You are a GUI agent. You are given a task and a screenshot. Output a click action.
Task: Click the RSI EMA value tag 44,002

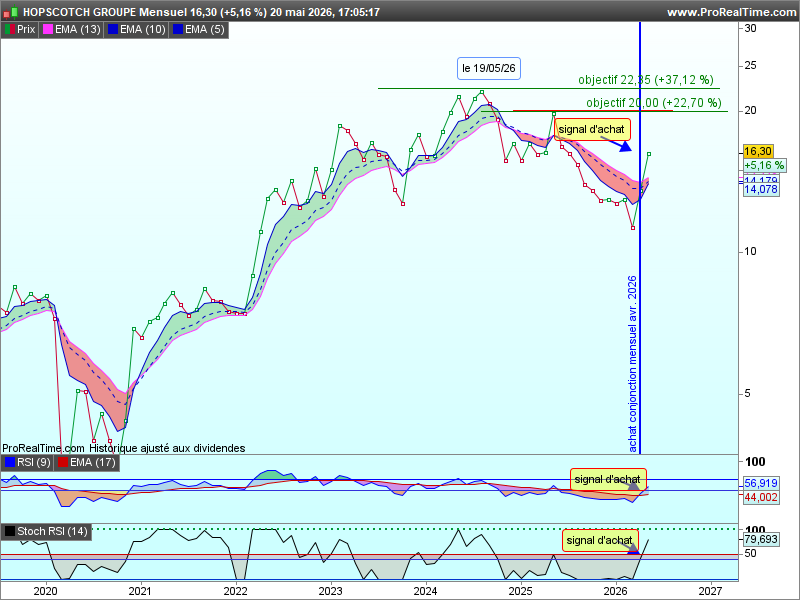coord(761,497)
